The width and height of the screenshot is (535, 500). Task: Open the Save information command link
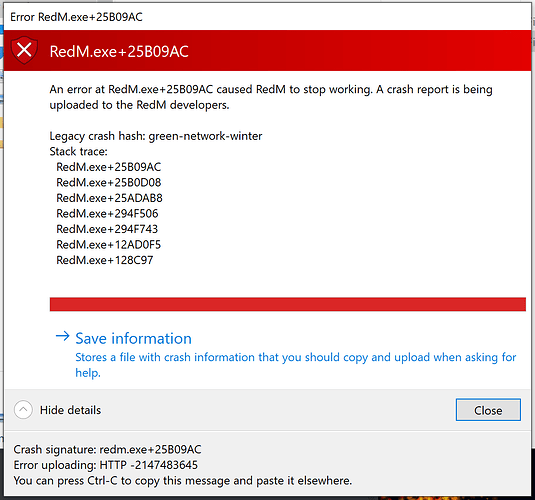coord(133,338)
